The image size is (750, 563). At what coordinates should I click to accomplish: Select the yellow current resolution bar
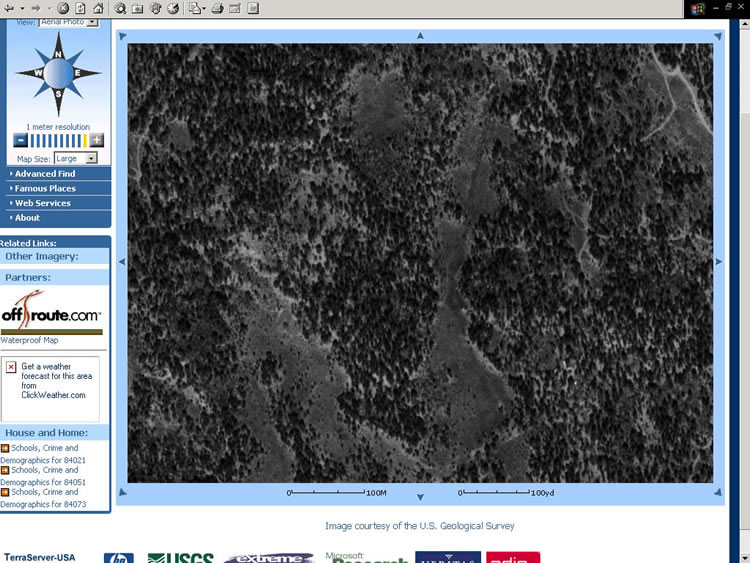click(x=85, y=141)
